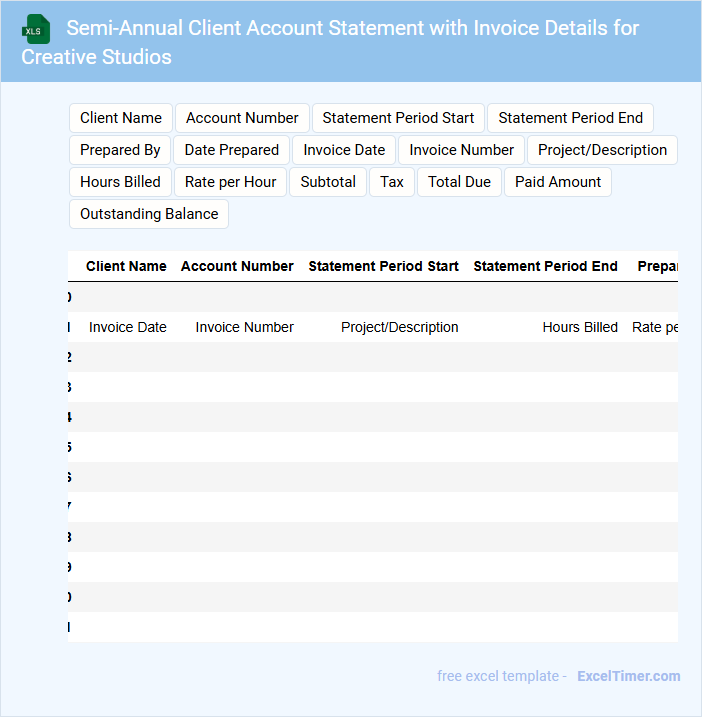The image size is (702, 717).
Task: Select the Rate per Hour tag
Action: 231,182
